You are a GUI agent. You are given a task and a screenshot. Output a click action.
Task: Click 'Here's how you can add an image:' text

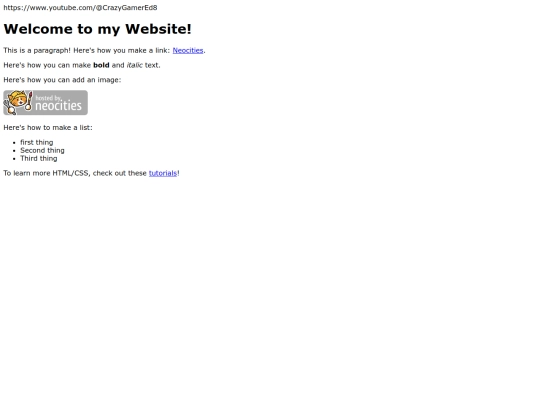(62, 80)
